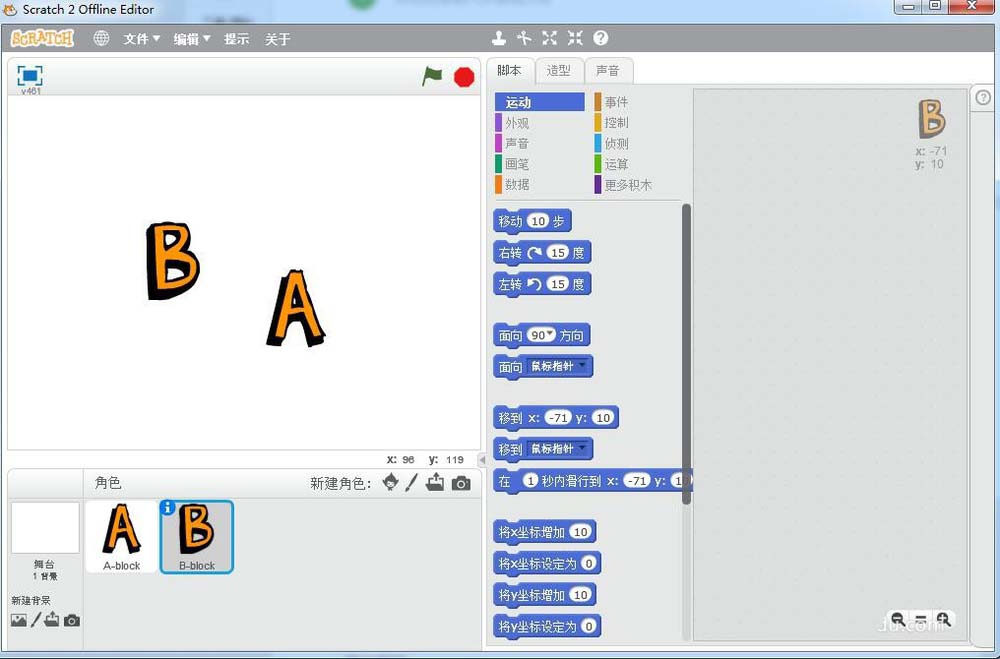Expand the 90 direction dropdown
This screenshot has height=659, width=1000.
pos(550,335)
